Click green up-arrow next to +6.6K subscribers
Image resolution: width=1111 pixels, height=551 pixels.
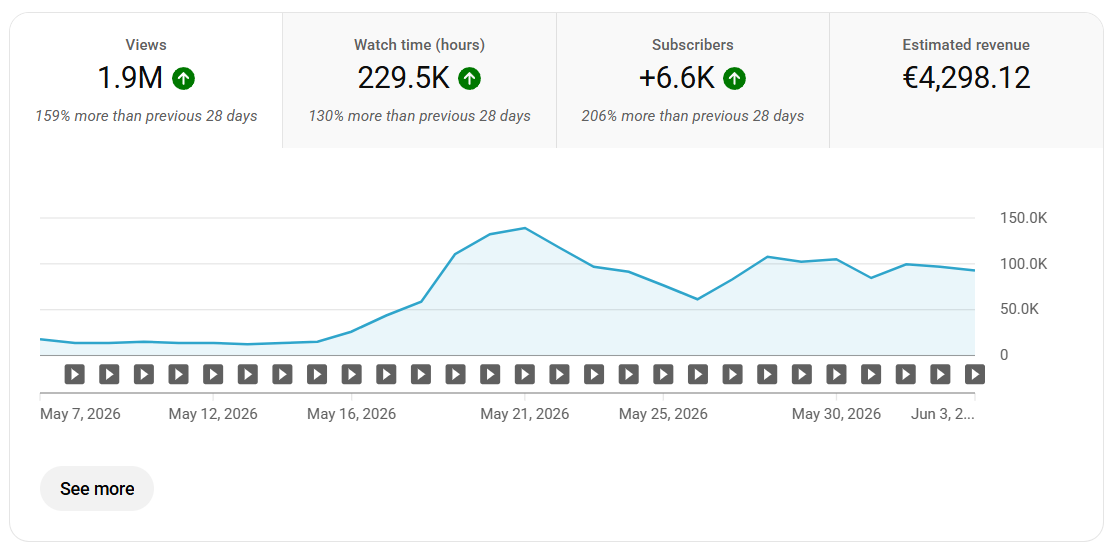coord(734,79)
